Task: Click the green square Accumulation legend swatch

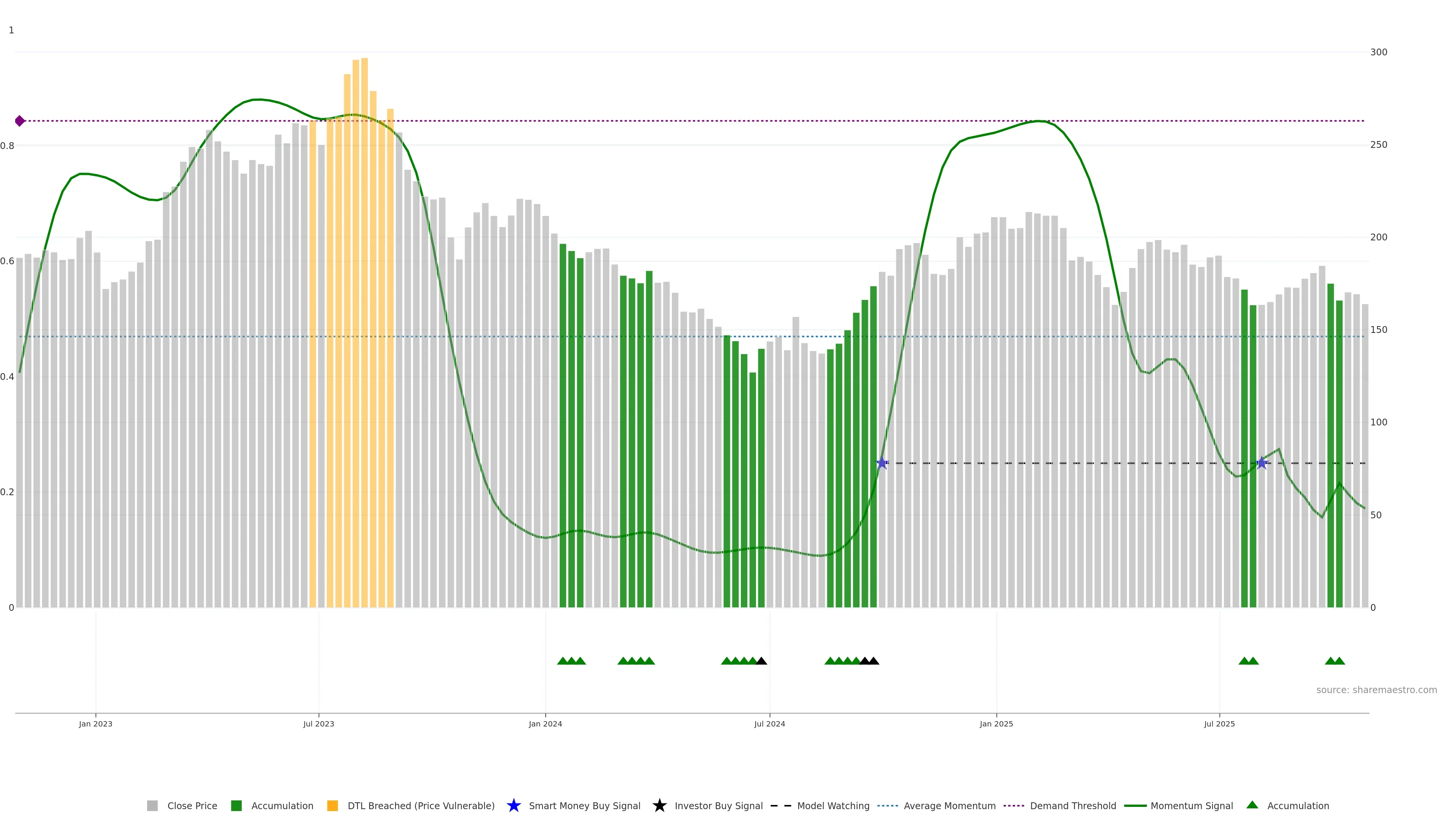Action: [x=236, y=806]
